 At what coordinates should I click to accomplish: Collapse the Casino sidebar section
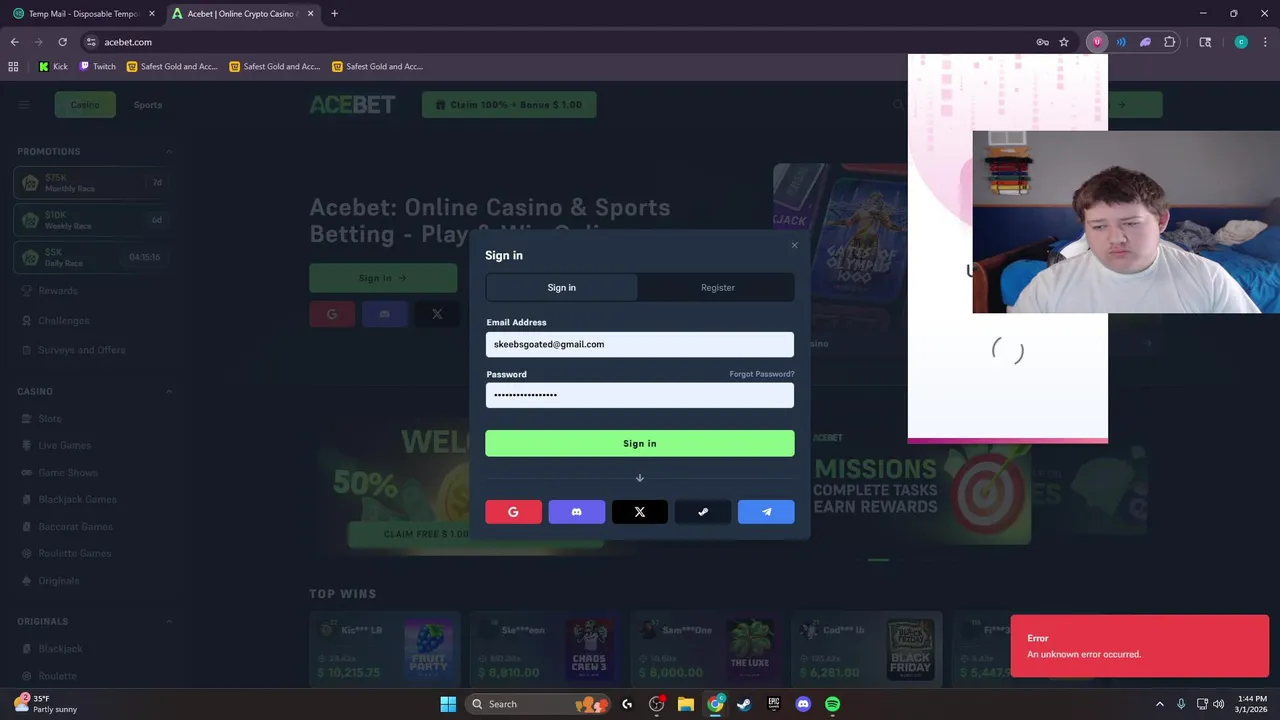click(168, 392)
